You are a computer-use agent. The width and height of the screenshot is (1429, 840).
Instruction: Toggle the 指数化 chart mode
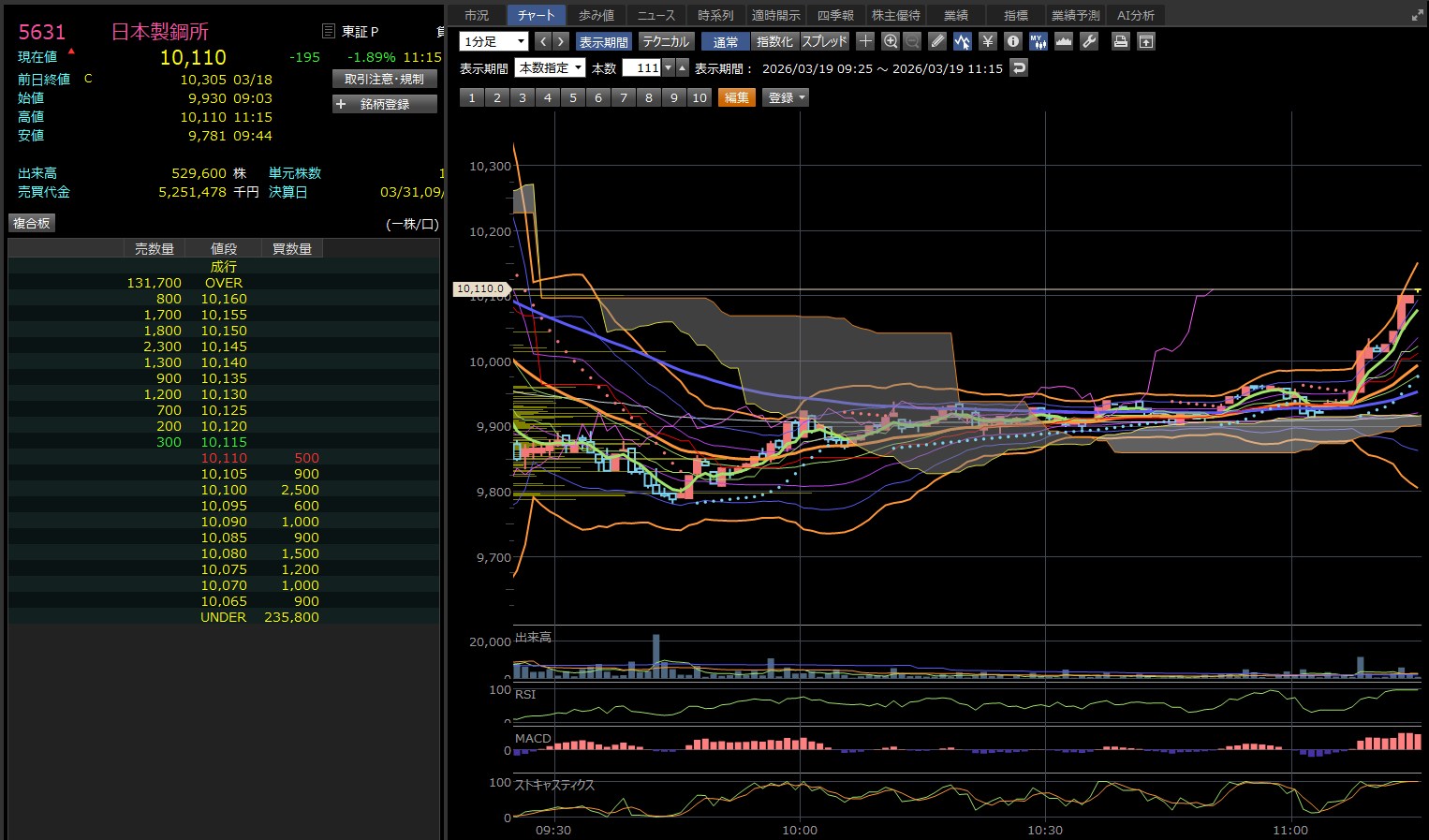pyautogui.click(x=774, y=41)
